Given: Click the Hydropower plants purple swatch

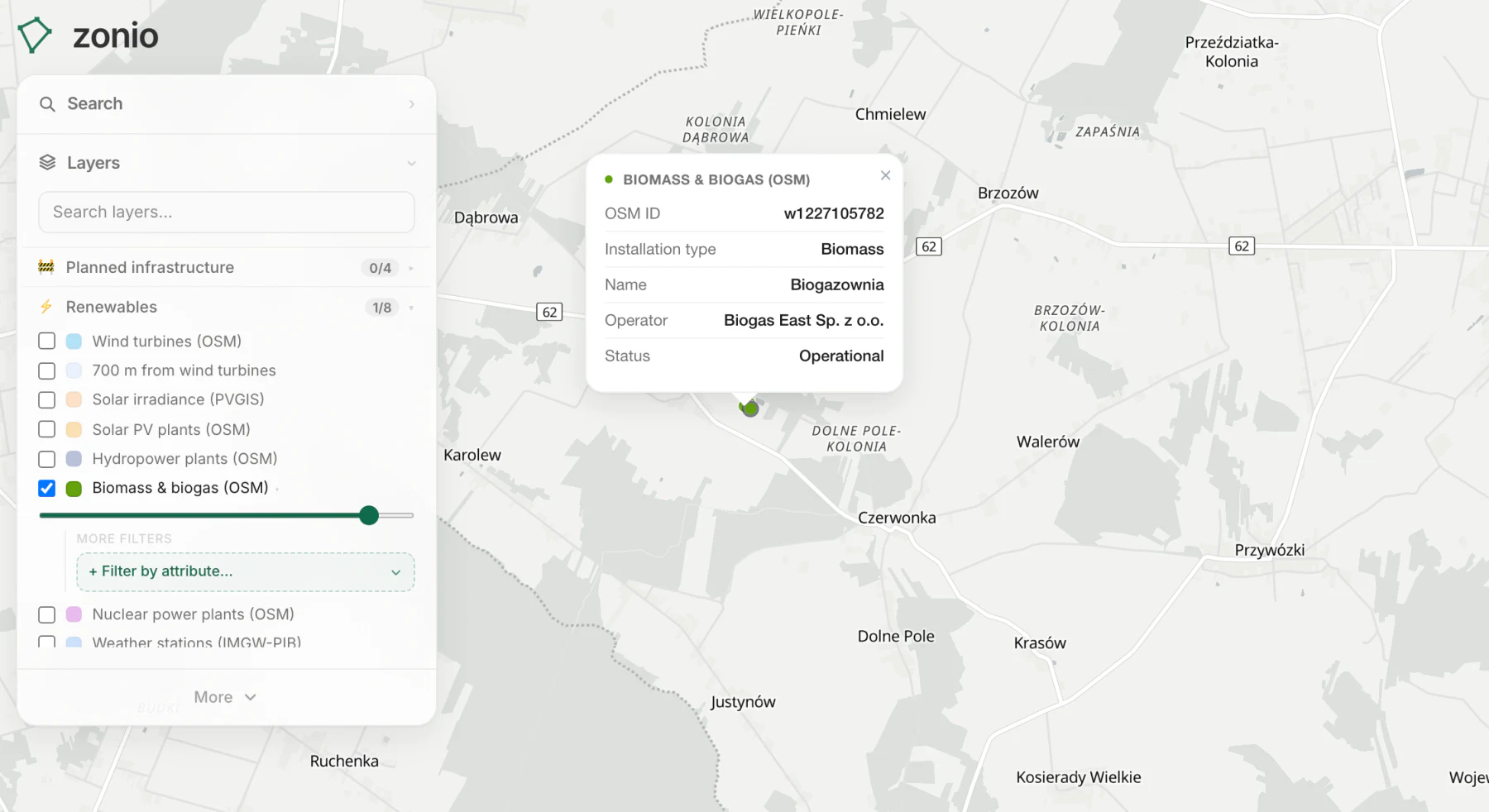Looking at the screenshot, I should 74,459.
